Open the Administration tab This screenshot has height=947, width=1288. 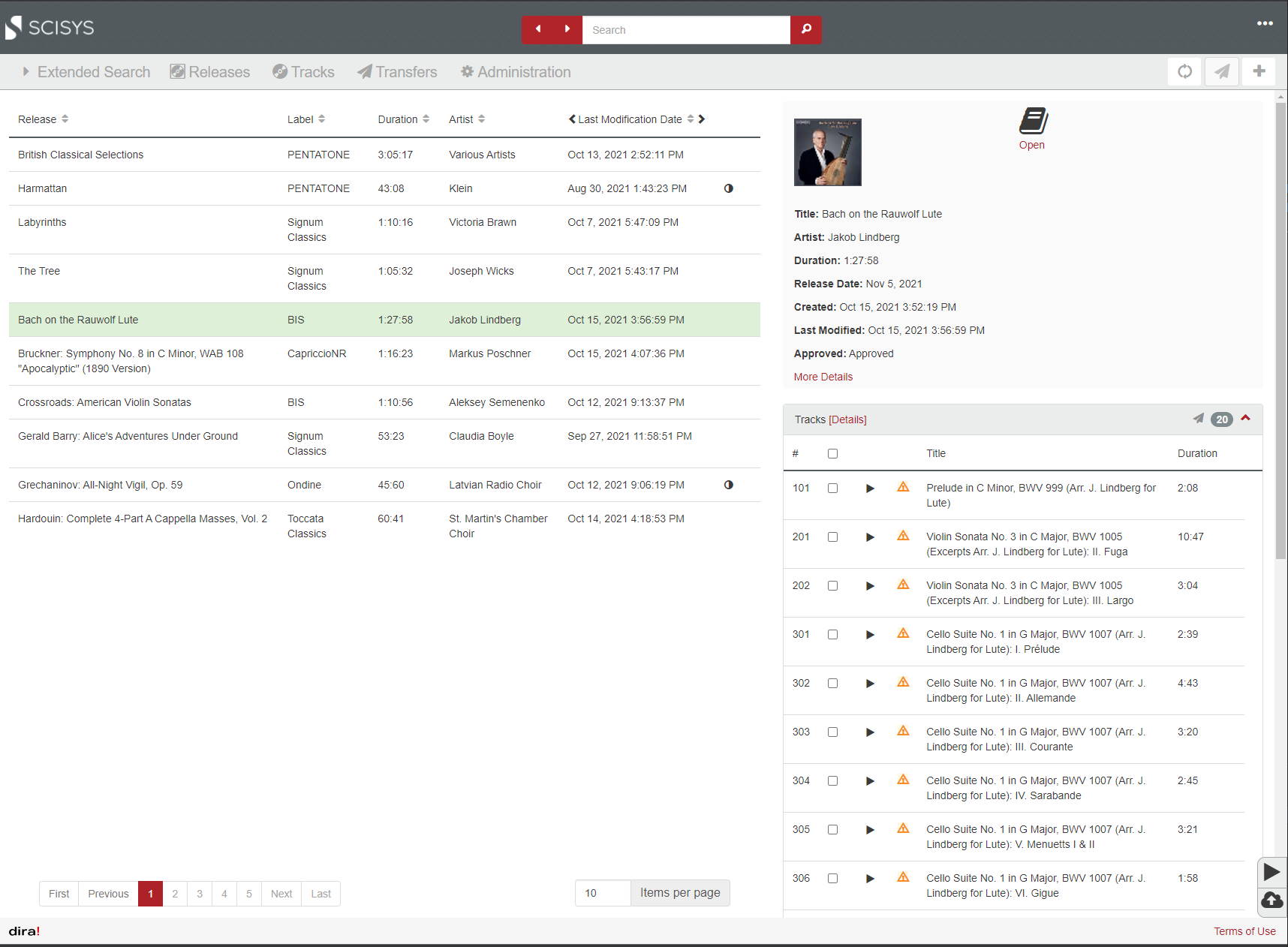pos(516,72)
